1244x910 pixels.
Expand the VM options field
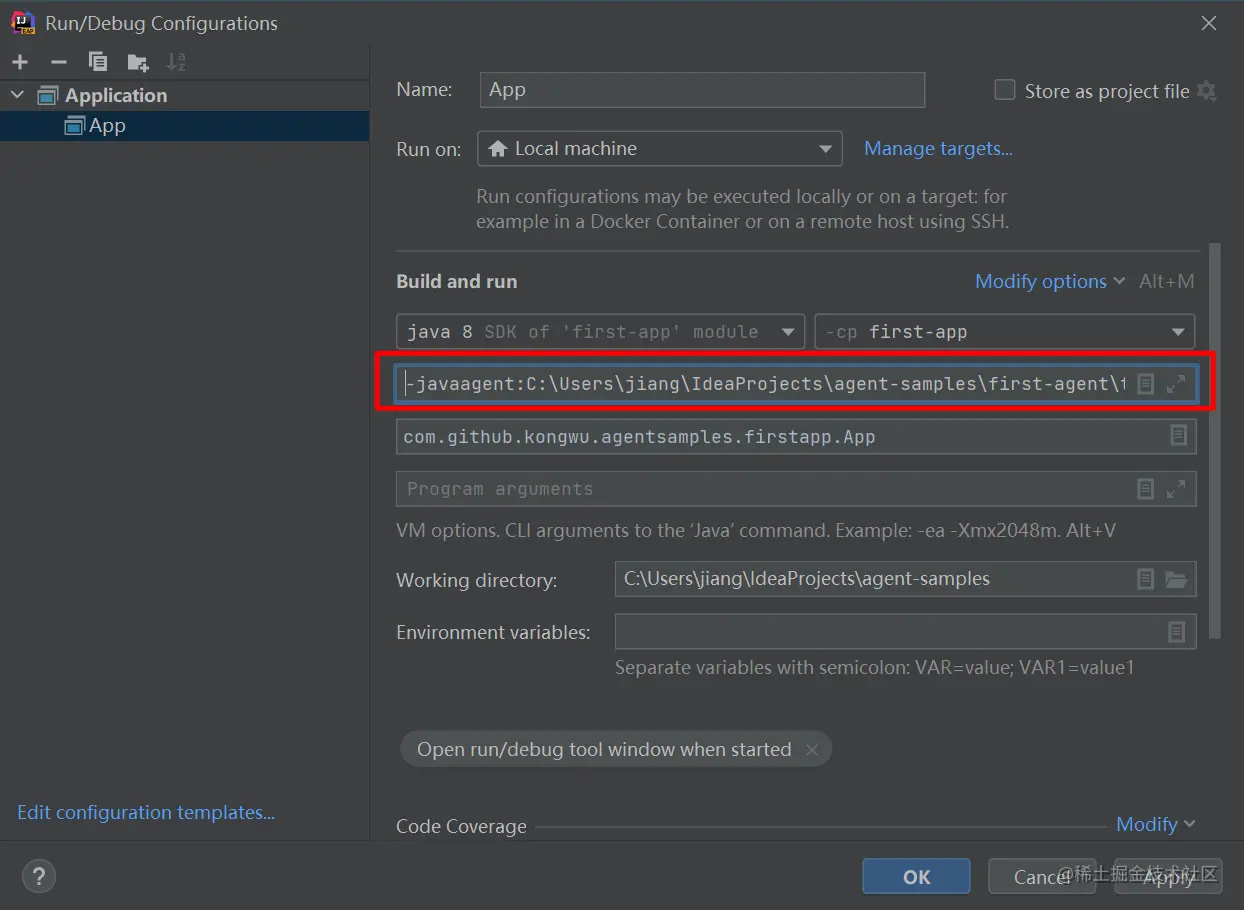pyautogui.click(x=1176, y=384)
